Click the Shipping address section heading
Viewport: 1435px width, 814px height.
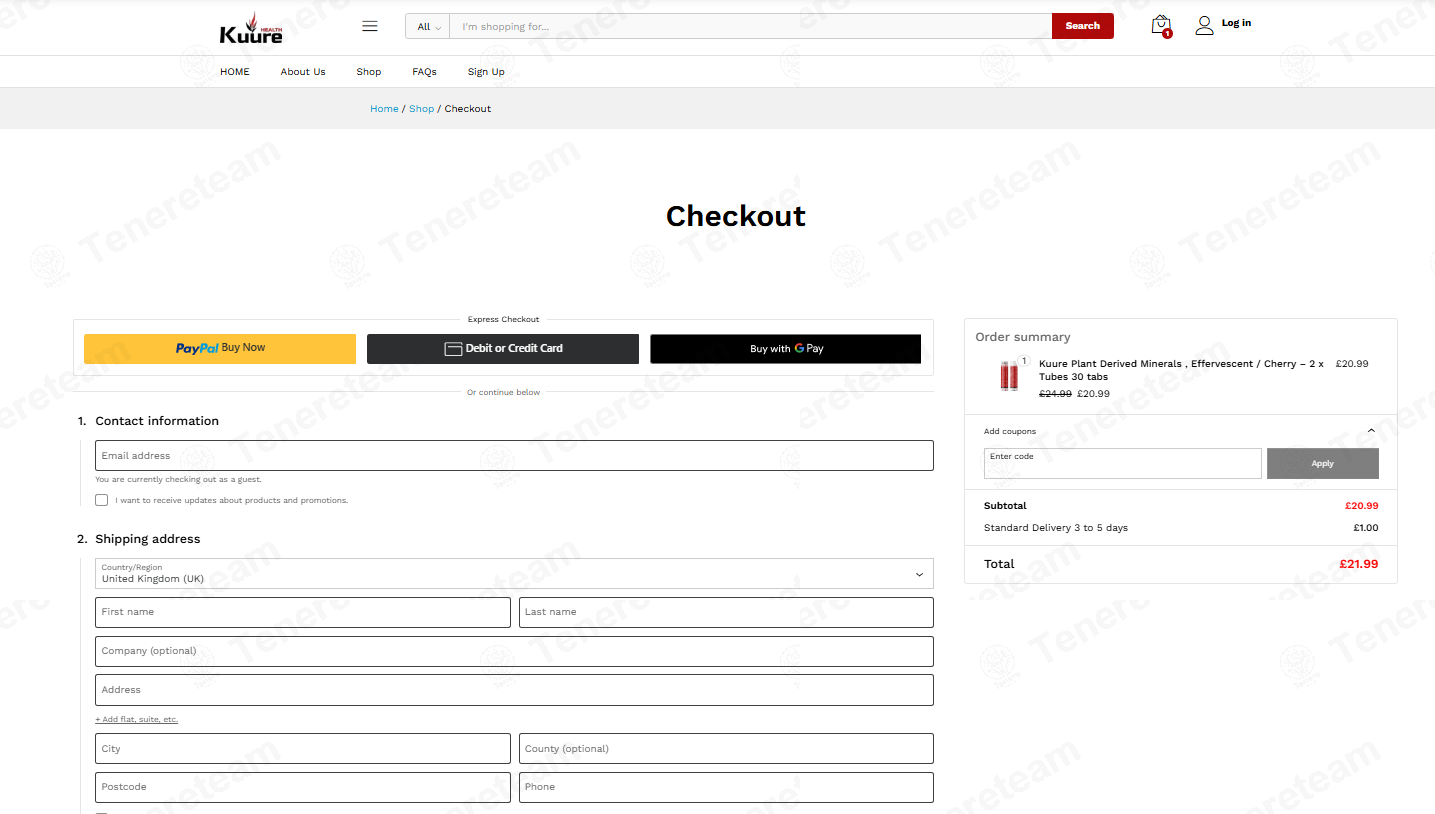pos(148,539)
